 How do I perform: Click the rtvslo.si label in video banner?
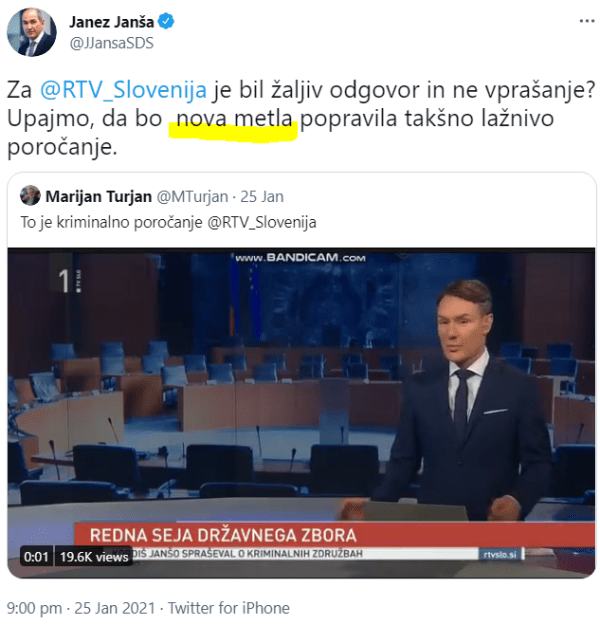click(x=500, y=554)
